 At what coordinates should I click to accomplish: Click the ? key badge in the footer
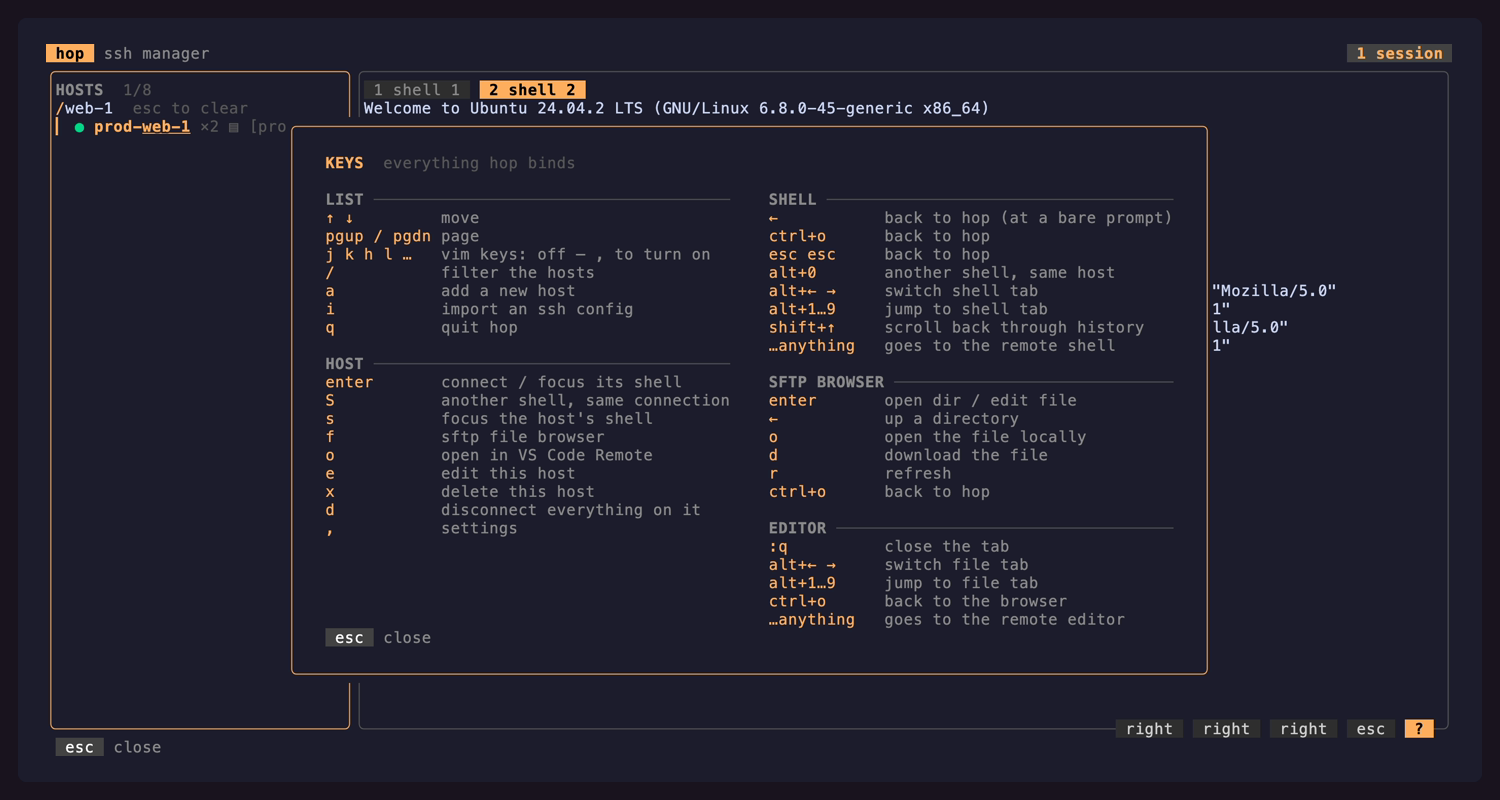tap(1418, 729)
